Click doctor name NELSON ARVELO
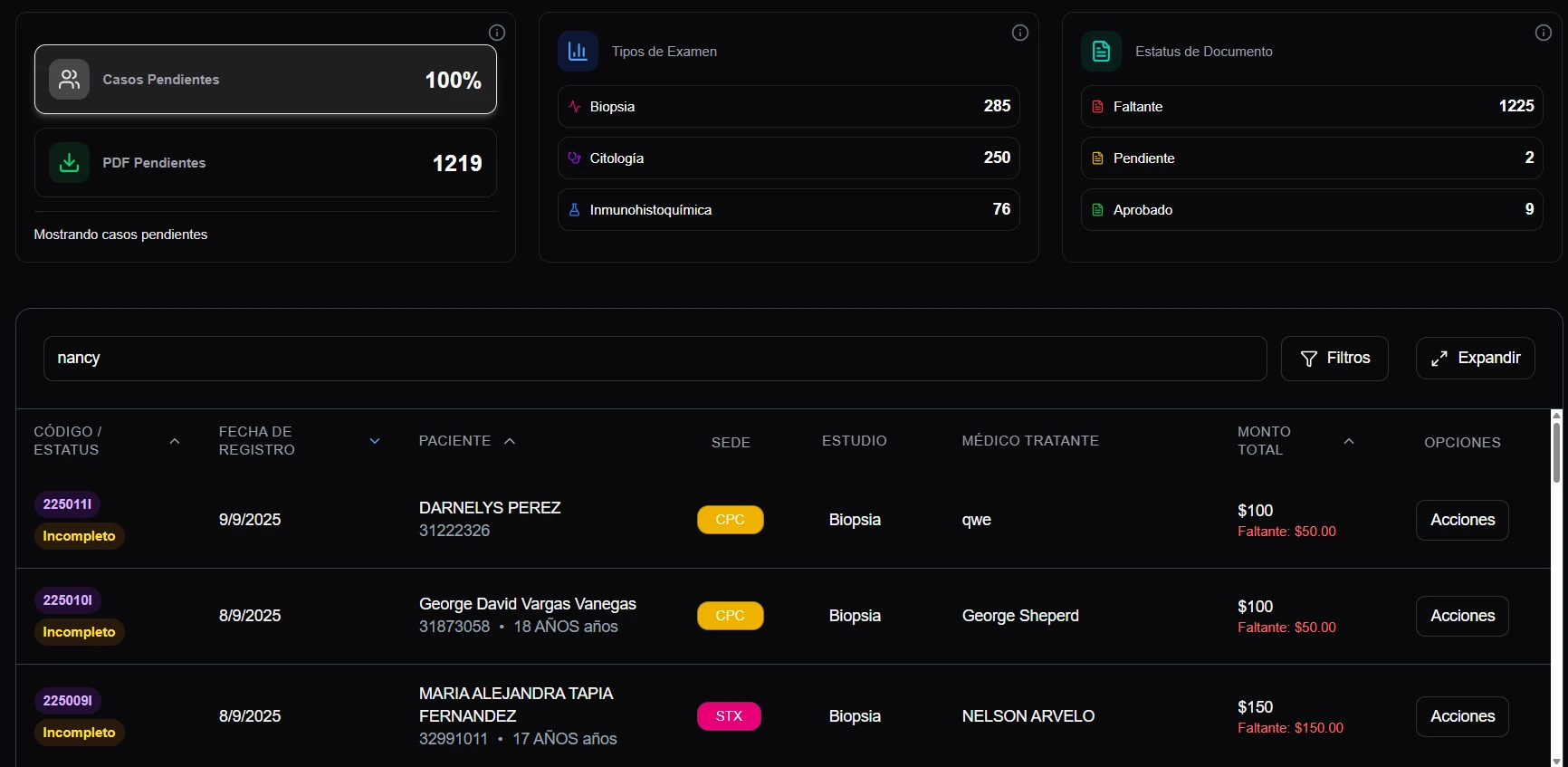This screenshot has width=1568, height=767. point(1028,716)
